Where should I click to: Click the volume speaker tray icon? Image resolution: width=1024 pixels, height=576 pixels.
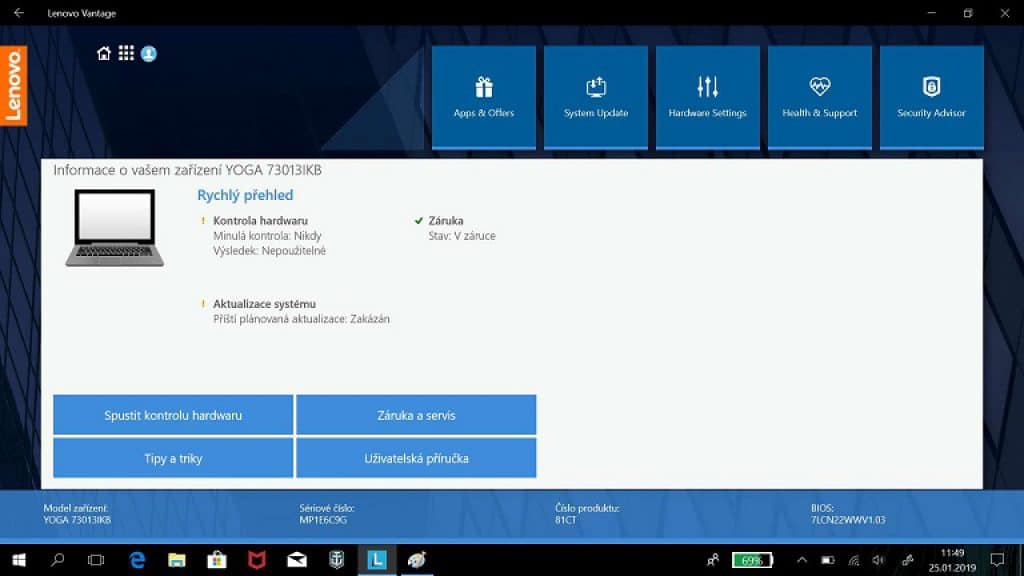[879, 560]
